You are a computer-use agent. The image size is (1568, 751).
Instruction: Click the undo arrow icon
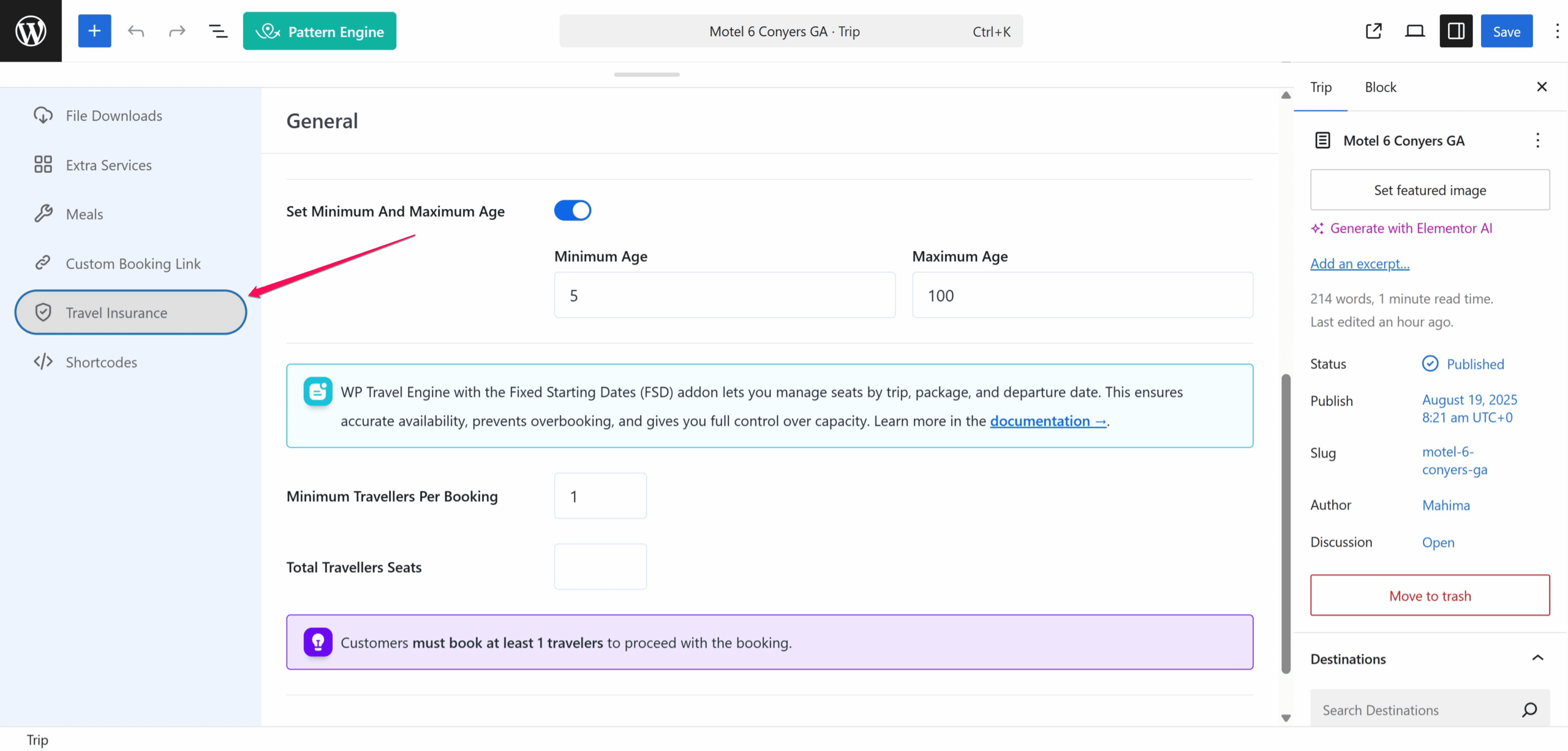click(x=136, y=31)
